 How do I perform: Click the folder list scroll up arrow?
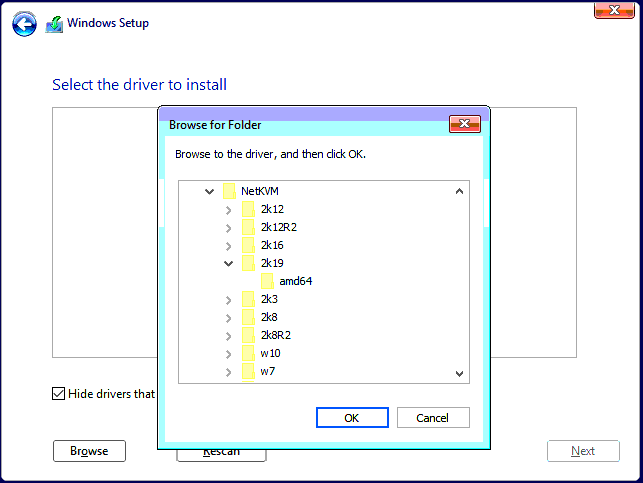click(x=459, y=191)
